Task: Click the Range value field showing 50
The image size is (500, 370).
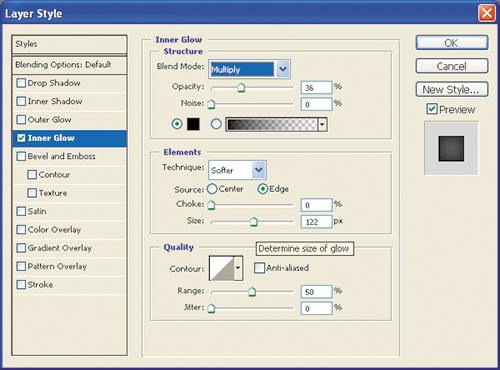Action: pyautogui.click(x=316, y=292)
